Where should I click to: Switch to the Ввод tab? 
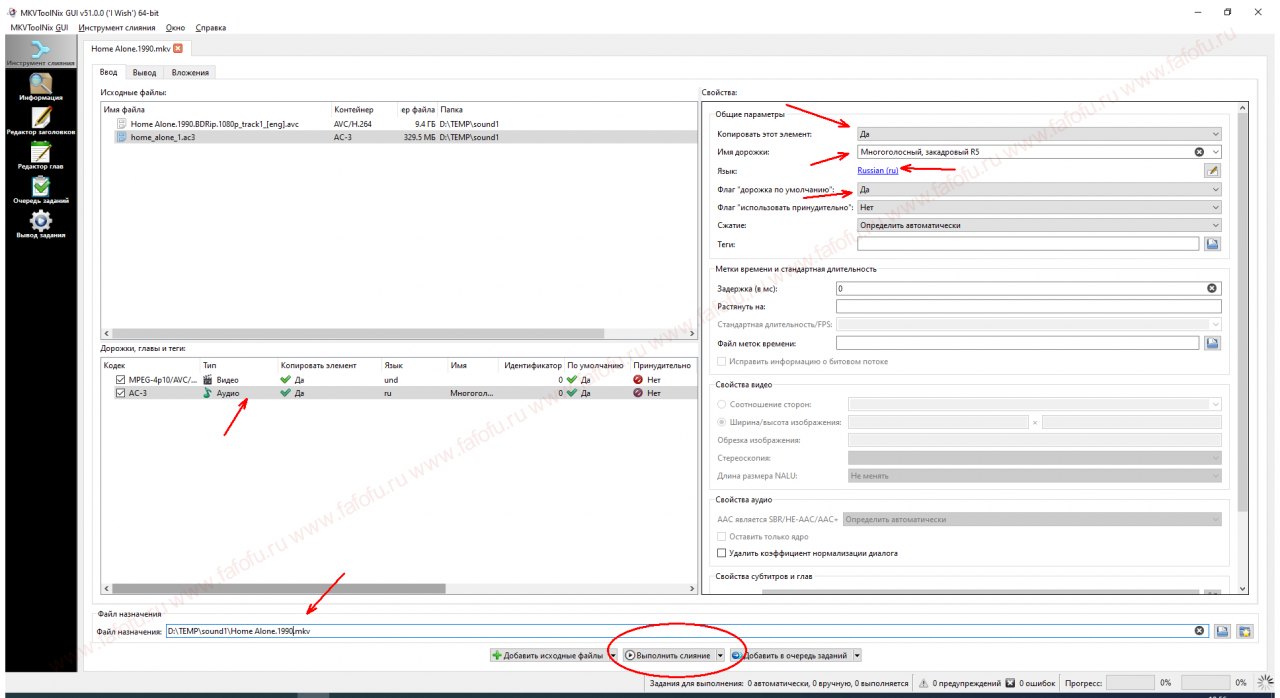[x=108, y=72]
